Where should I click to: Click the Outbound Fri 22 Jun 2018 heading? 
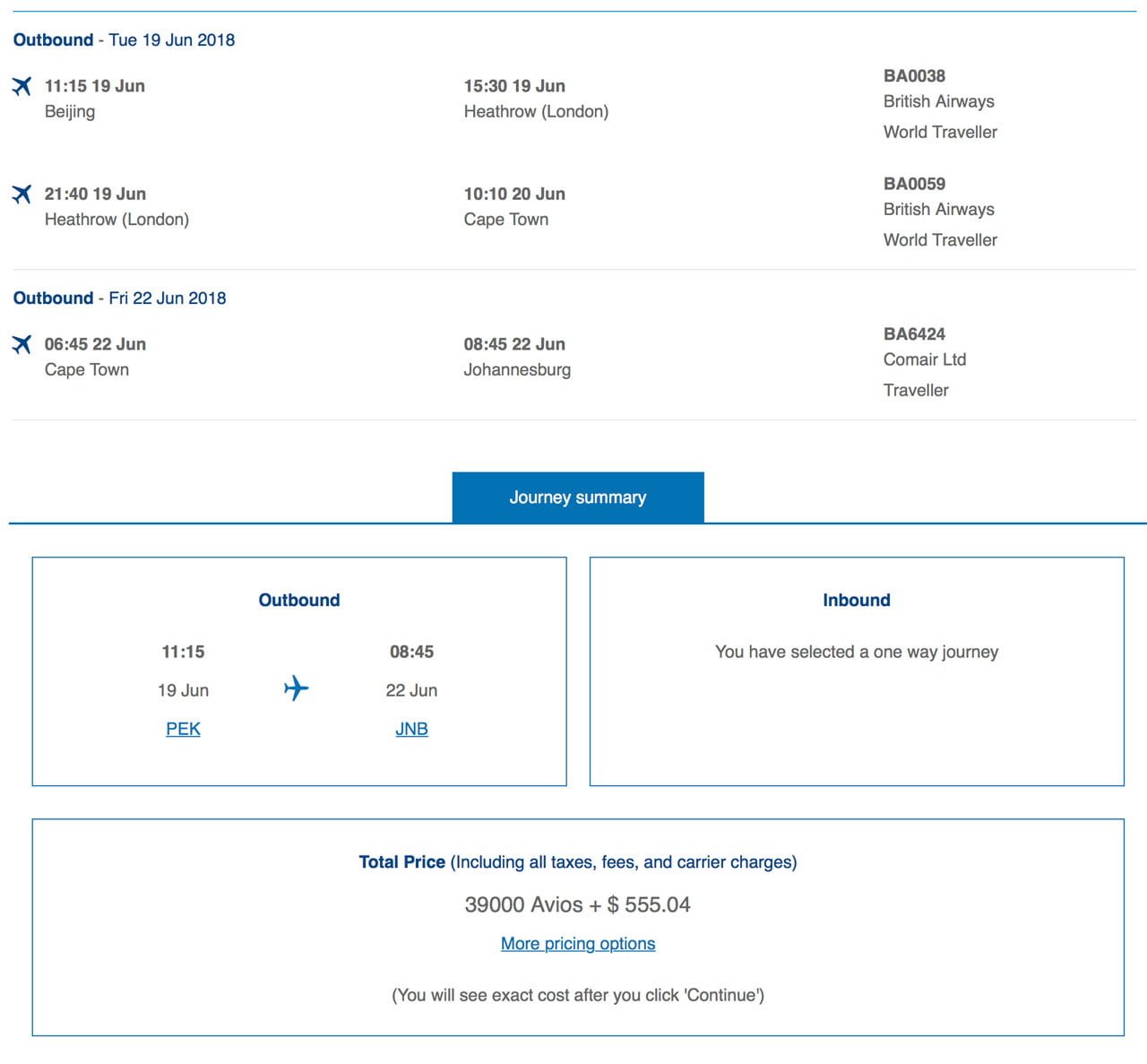click(119, 298)
